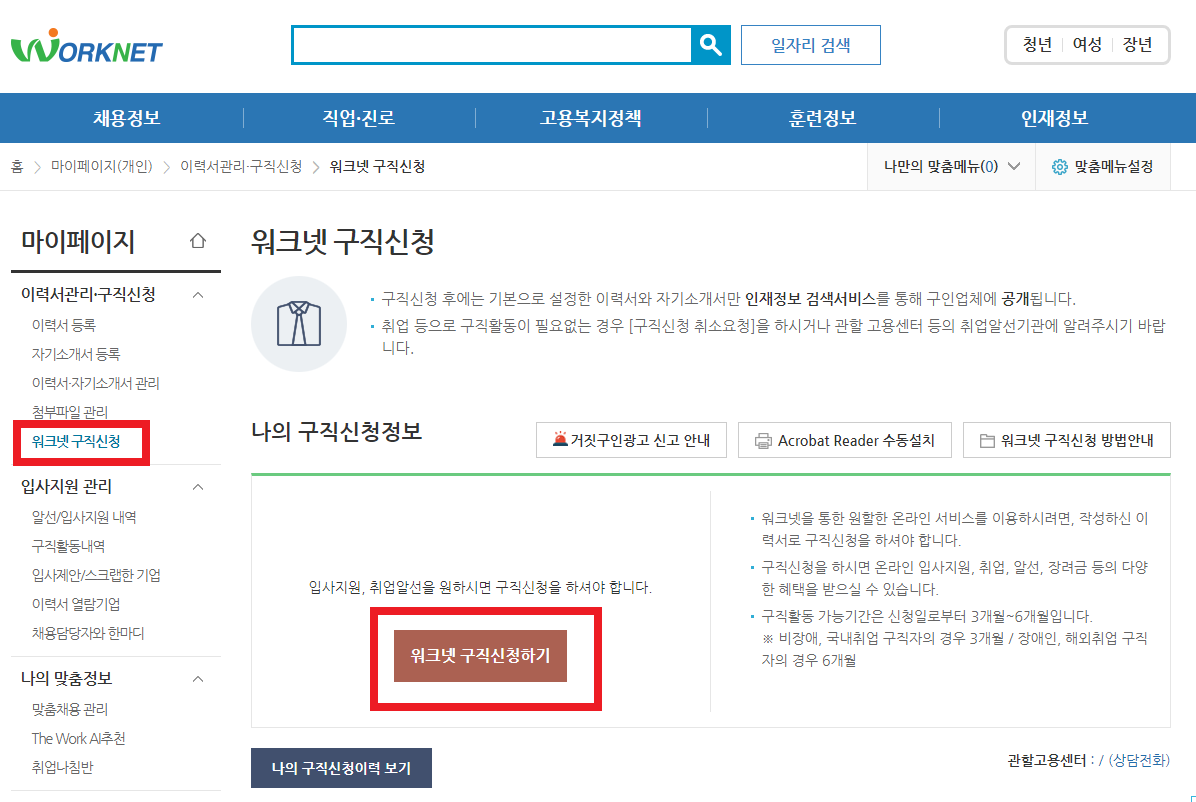Open the 훈련정보 main menu
1196x802 pixels.
click(822, 118)
